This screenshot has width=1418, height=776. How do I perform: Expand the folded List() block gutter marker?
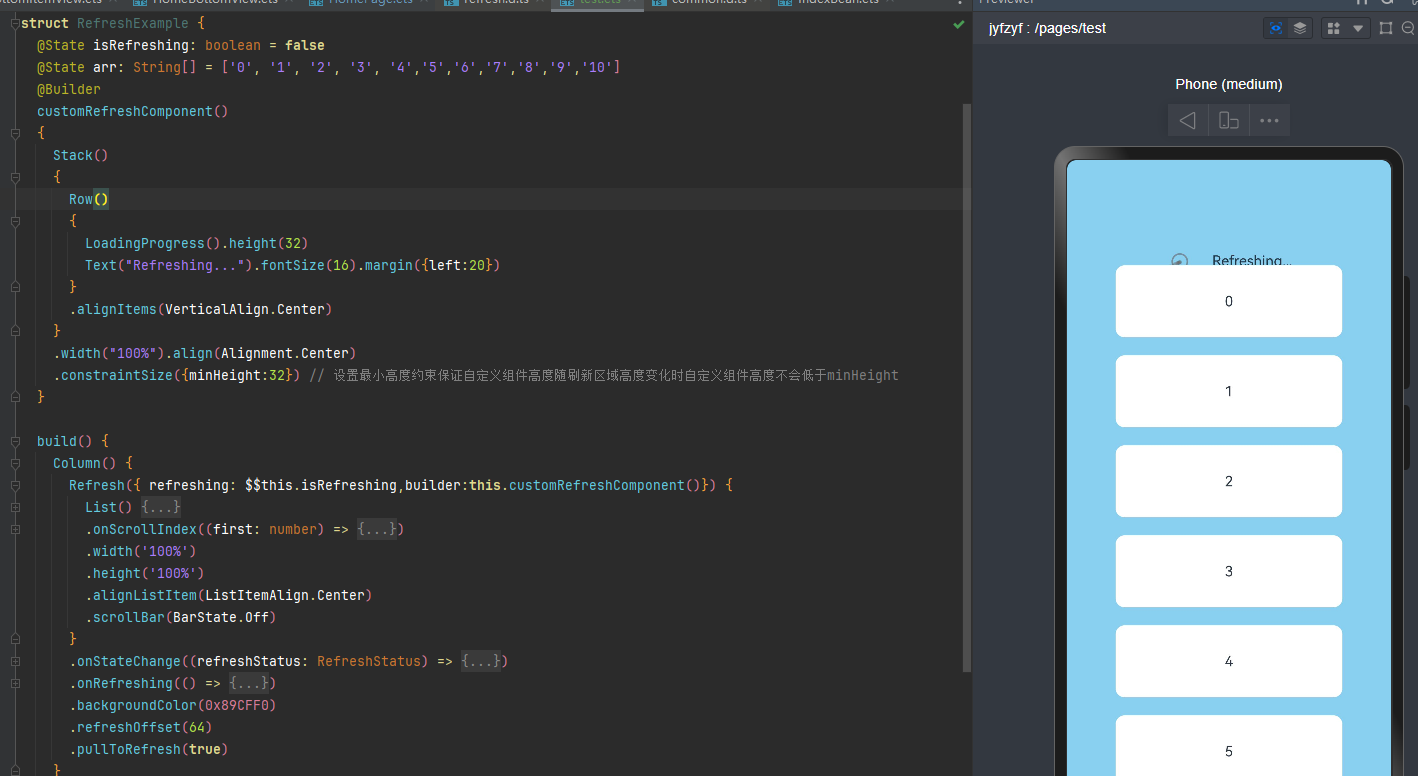click(x=15, y=507)
